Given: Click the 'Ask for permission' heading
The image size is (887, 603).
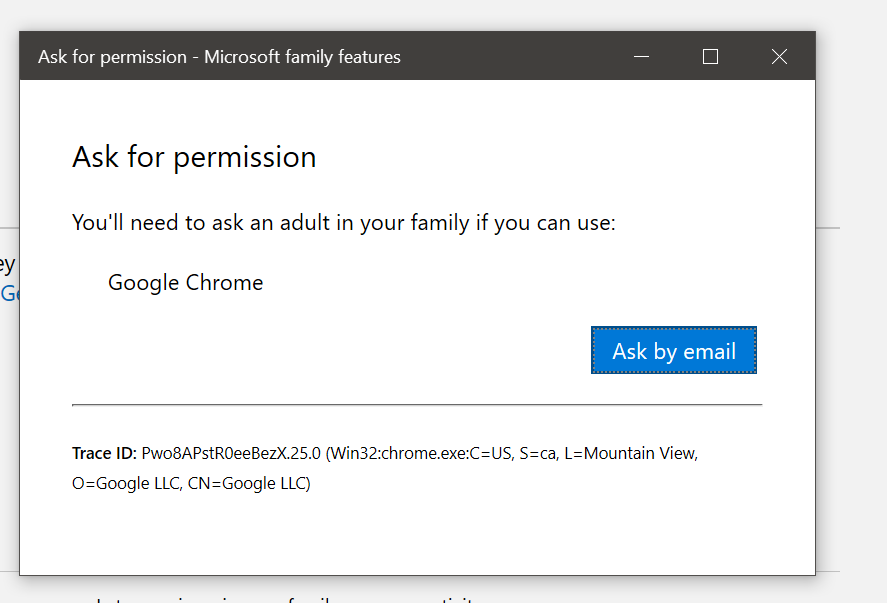Looking at the screenshot, I should point(194,157).
